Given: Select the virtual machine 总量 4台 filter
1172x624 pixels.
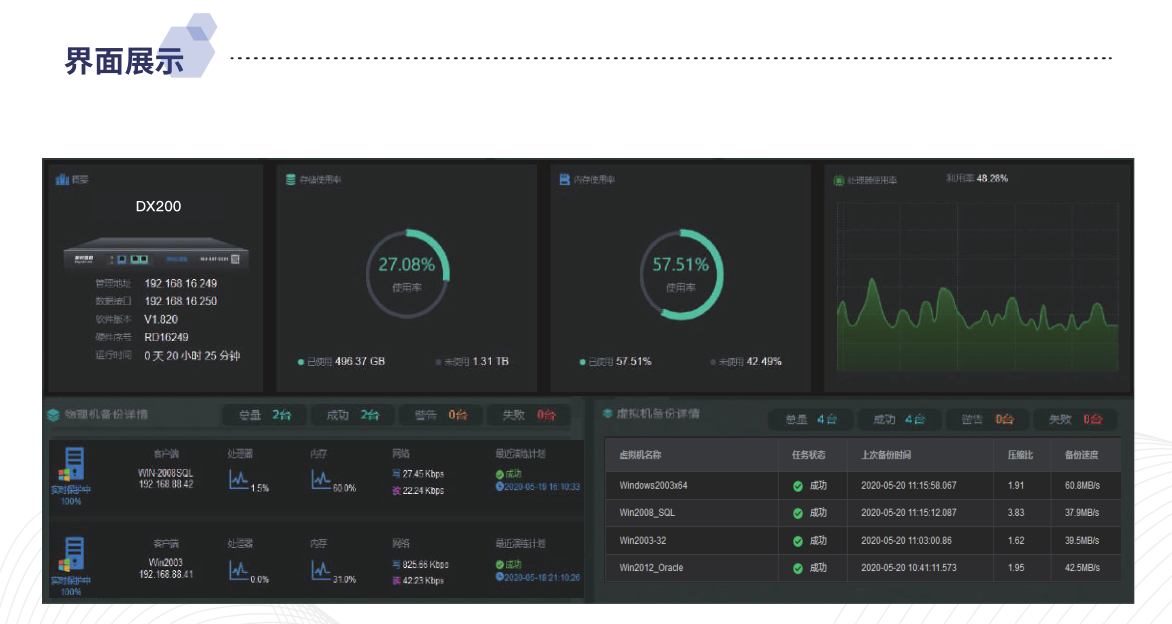Looking at the screenshot, I should [x=811, y=420].
